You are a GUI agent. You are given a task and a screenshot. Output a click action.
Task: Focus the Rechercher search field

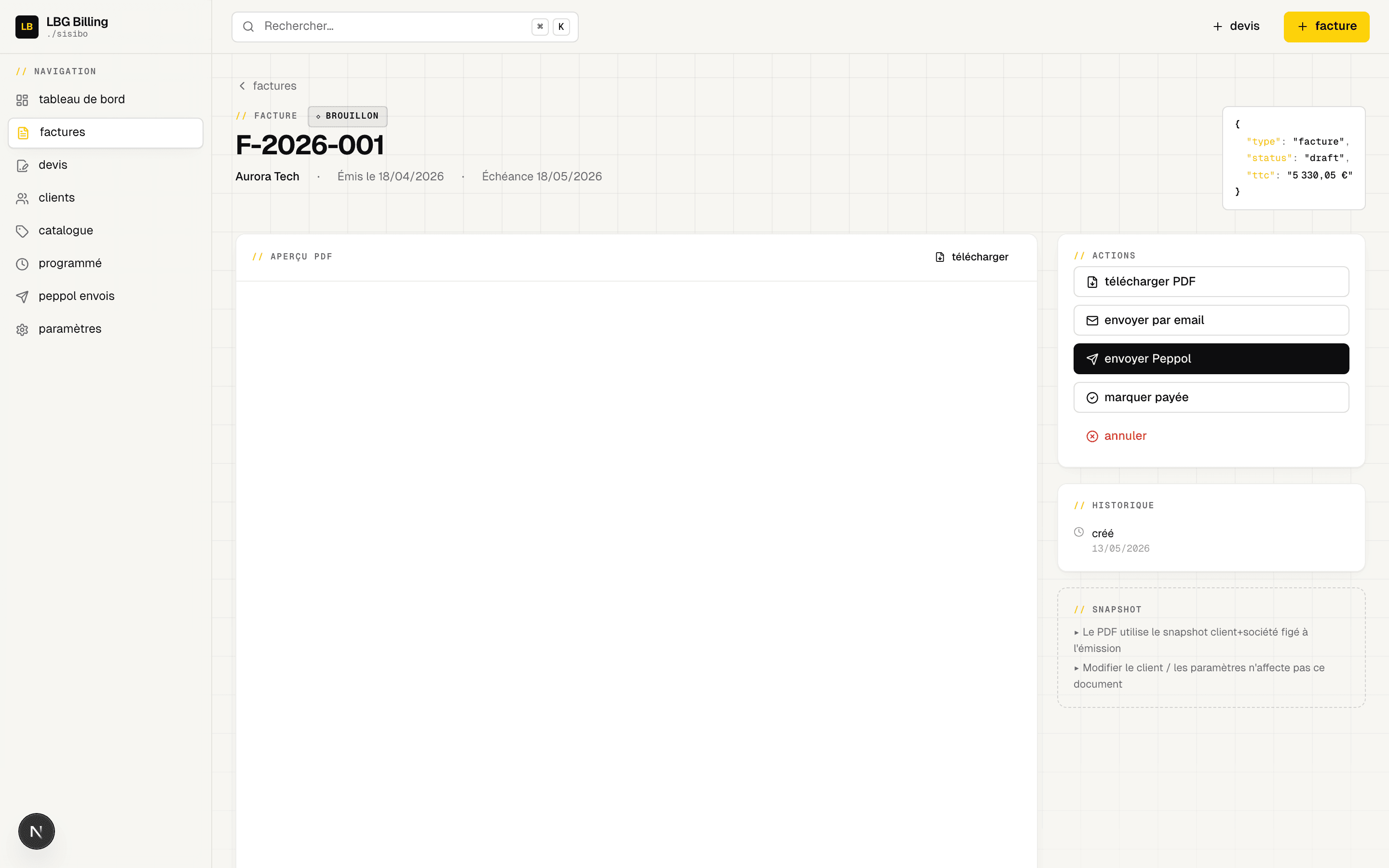click(x=405, y=27)
